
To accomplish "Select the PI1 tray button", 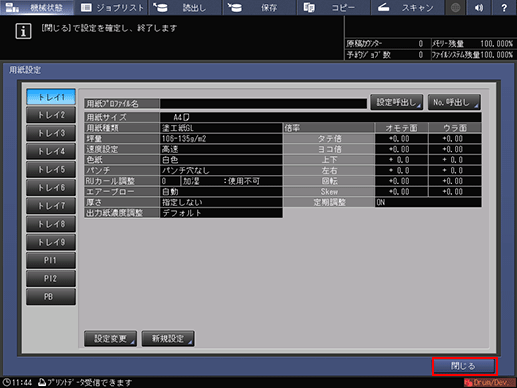I will coord(51,260).
